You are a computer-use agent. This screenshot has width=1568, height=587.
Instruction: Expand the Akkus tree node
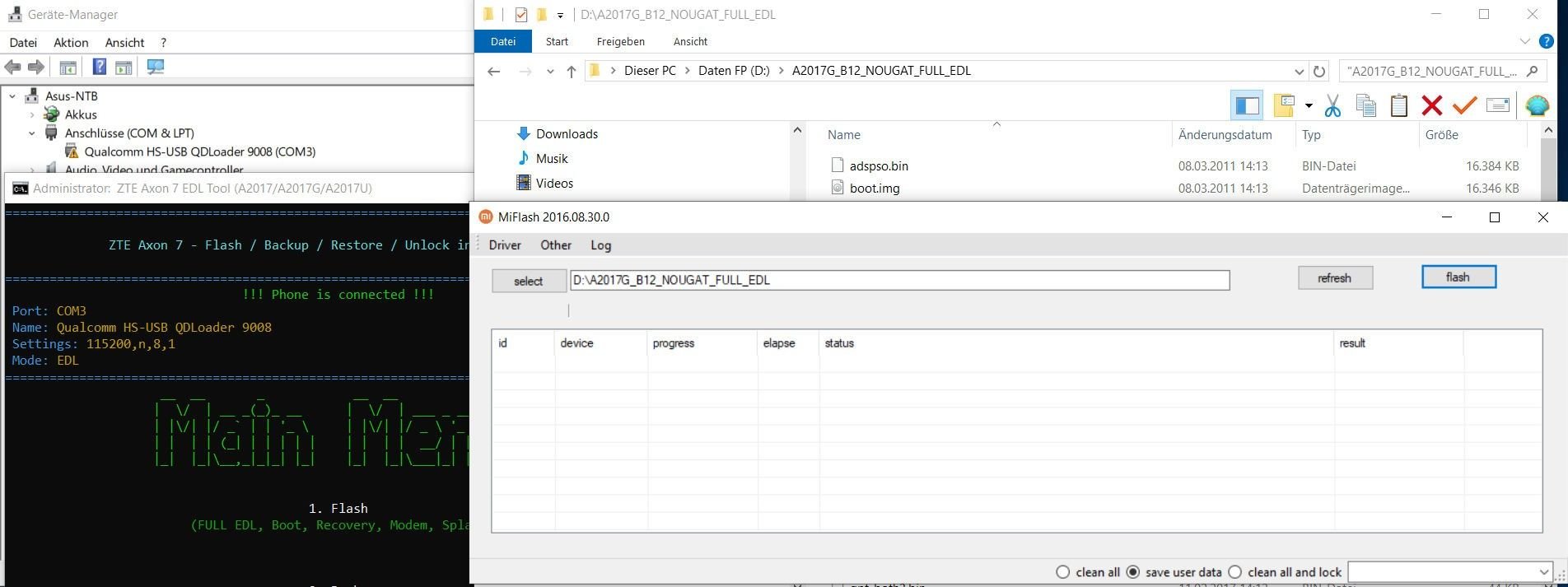click(32, 115)
